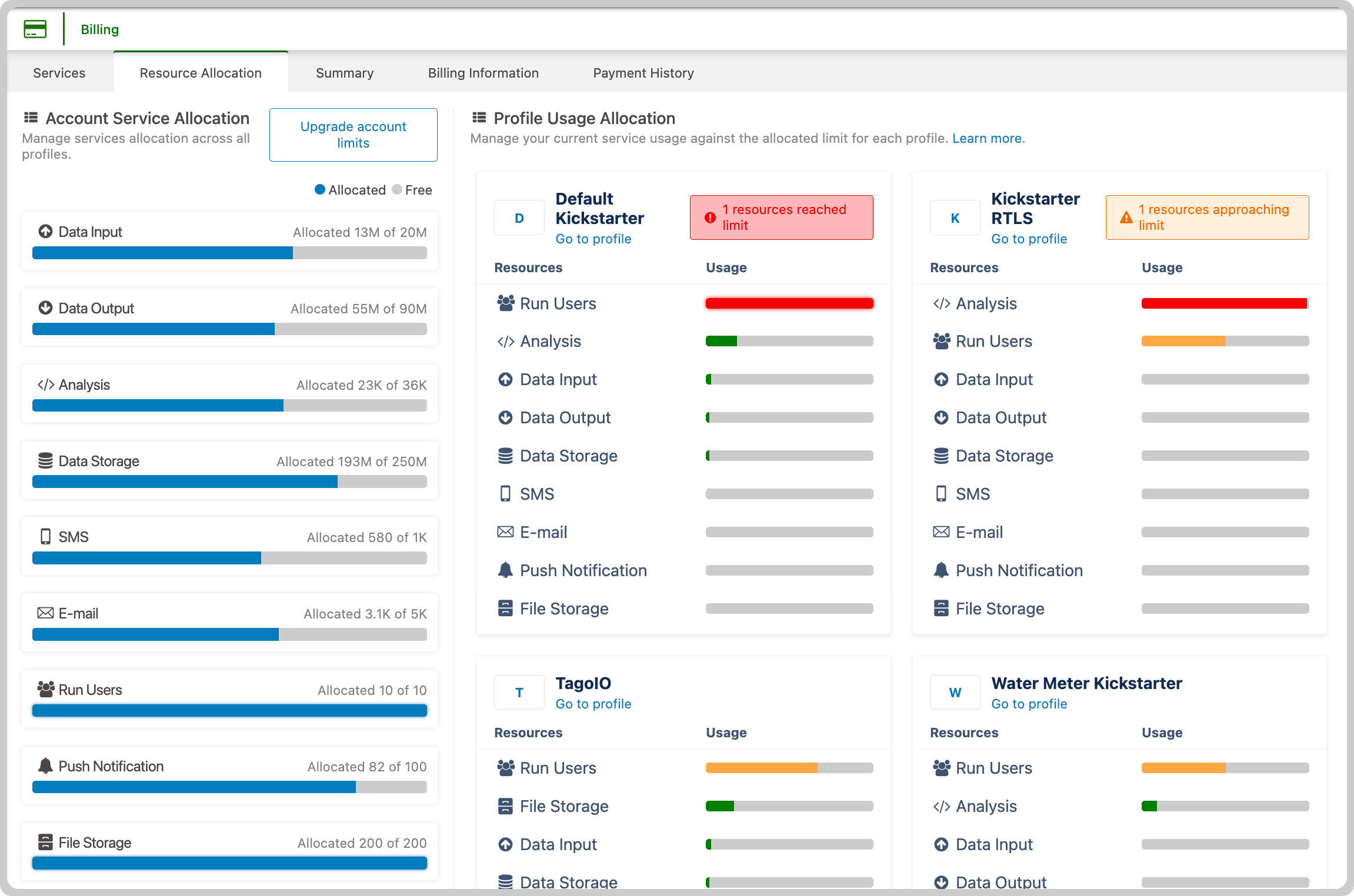Click the orange warning triangle in the approaching-limit alert
The image size is (1354, 896).
(1126, 218)
